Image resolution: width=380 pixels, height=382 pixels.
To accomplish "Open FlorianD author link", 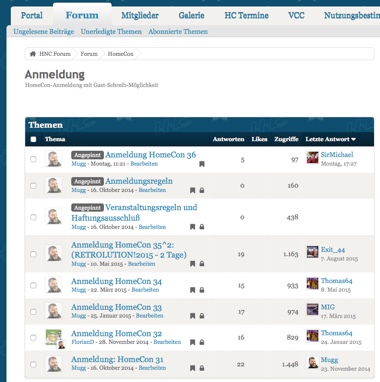I will [x=83, y=342].
